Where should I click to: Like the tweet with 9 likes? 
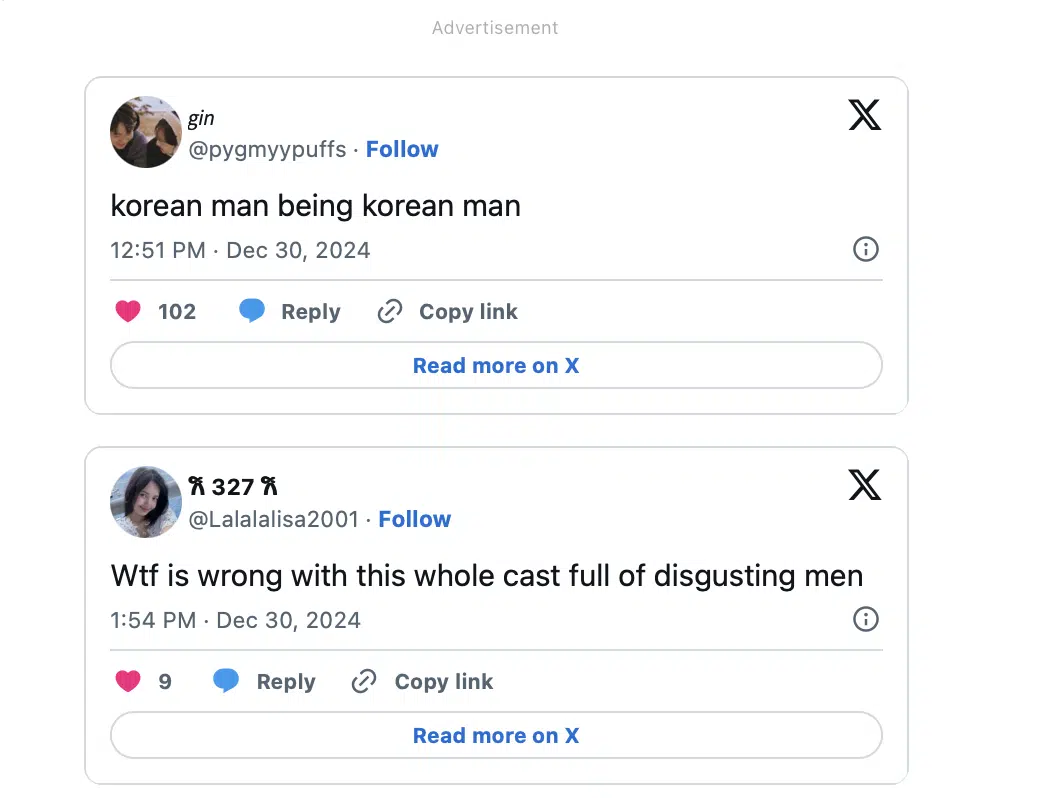[128, 682]
